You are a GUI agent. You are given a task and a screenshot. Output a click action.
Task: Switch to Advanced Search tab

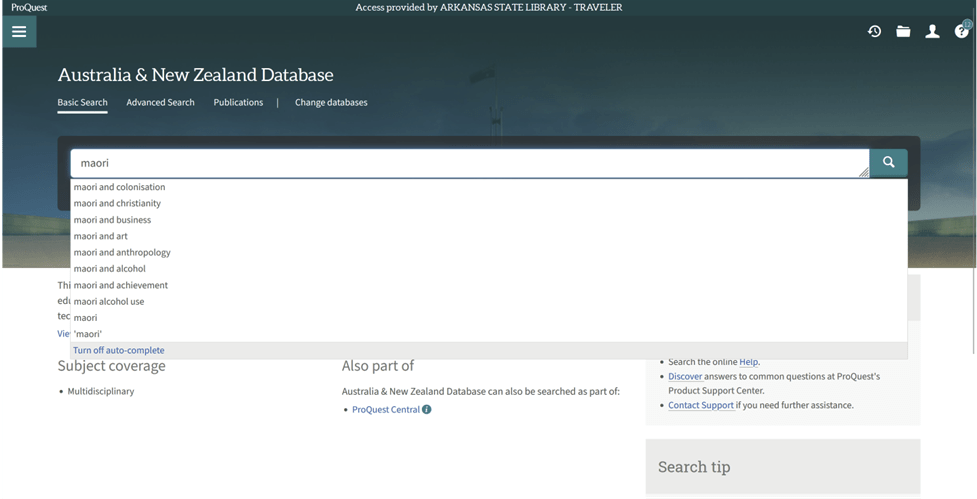pyautogui.click(x=160, y=102)
